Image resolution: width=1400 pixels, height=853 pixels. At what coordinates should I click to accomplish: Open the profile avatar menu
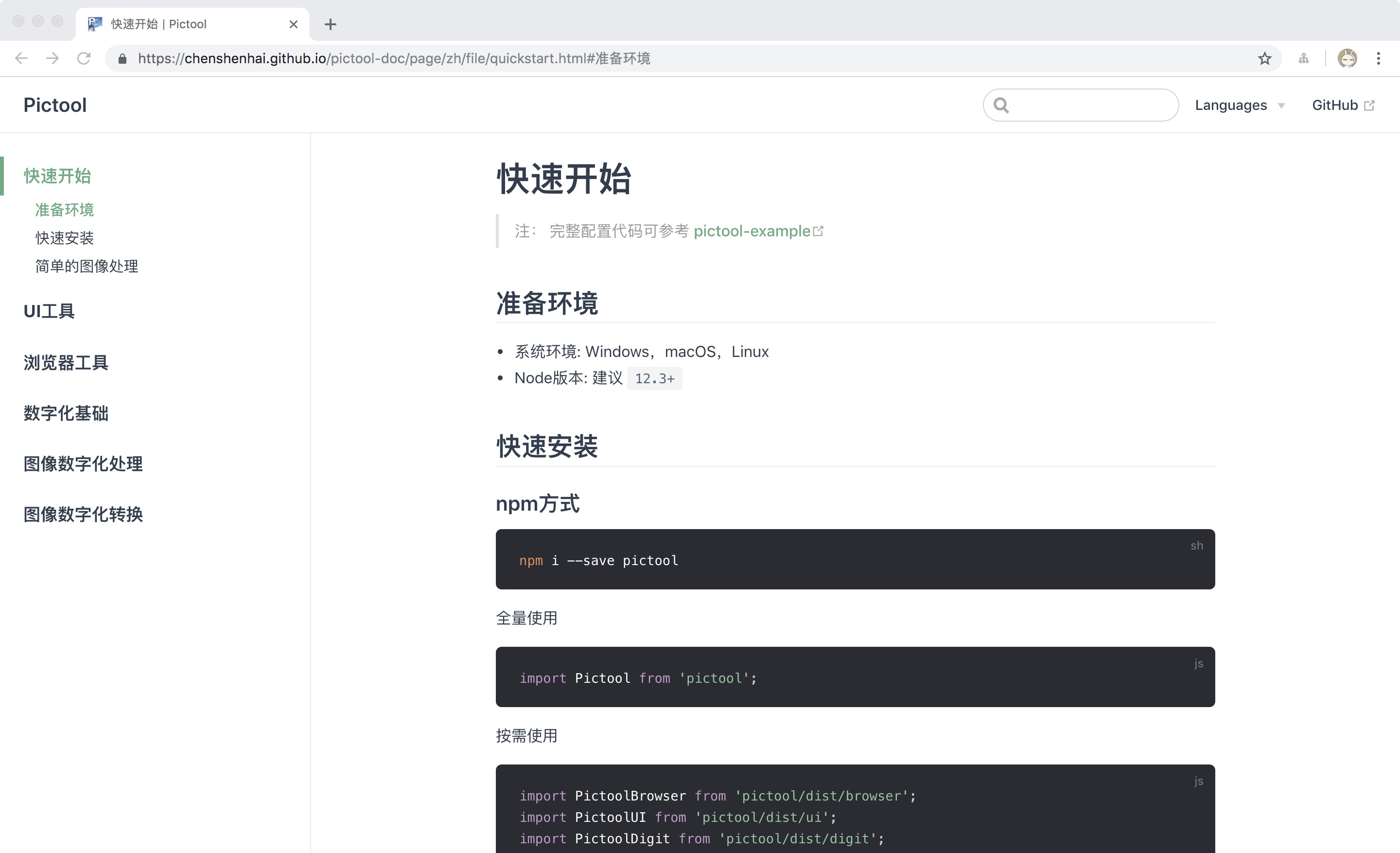point(1347,58)
